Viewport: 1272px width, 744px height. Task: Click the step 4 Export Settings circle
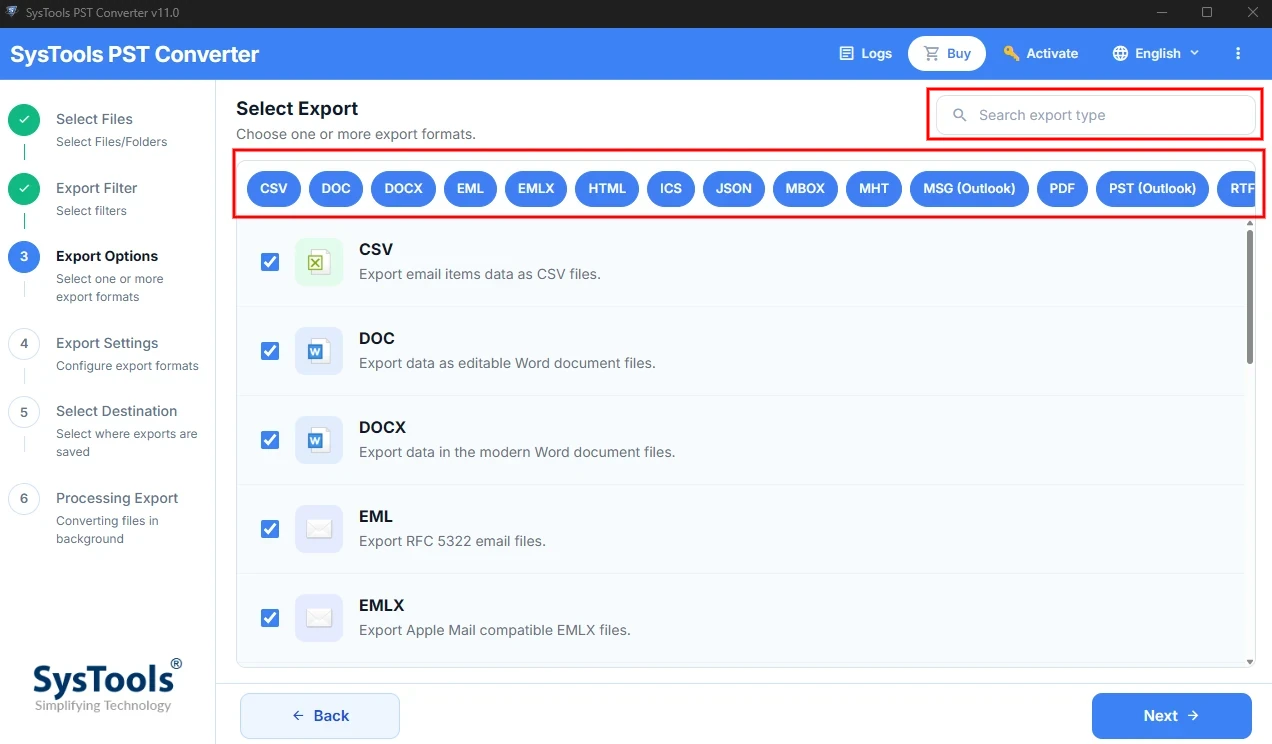coord(24,344)
